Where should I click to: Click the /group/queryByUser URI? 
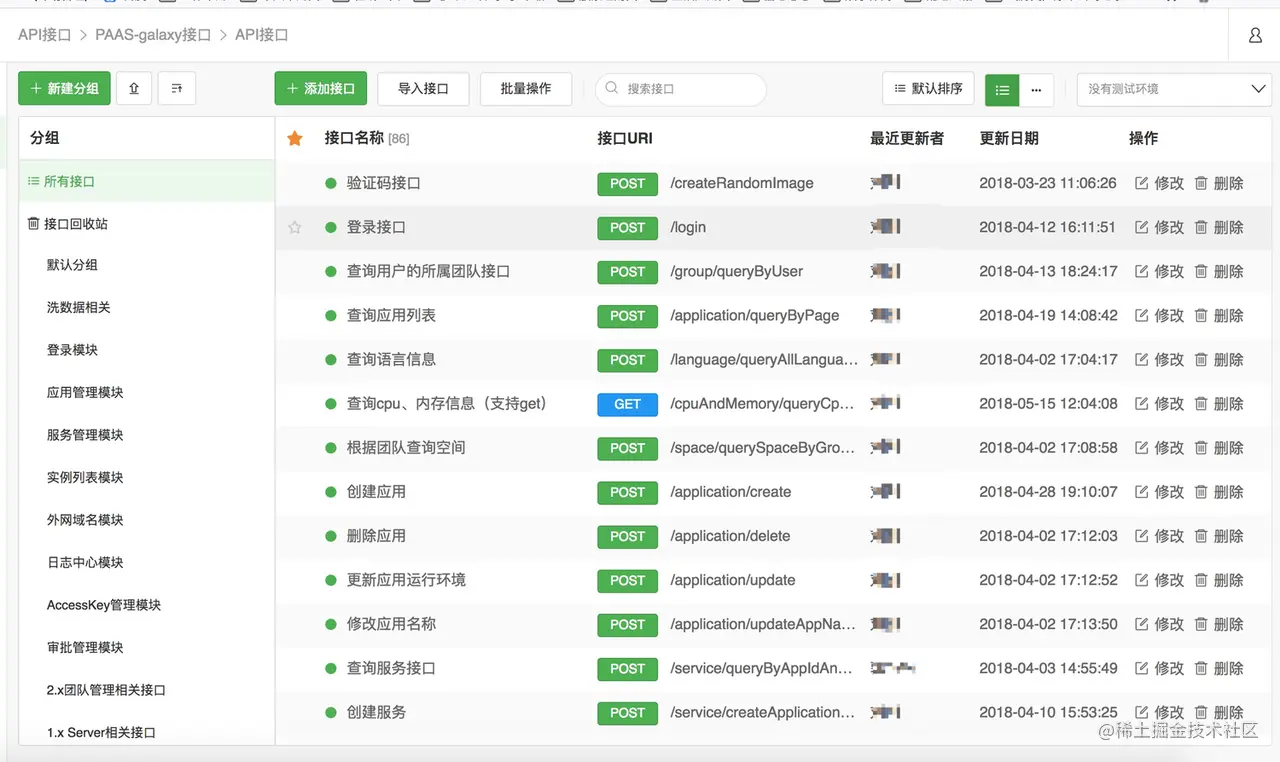pos(737,271)
